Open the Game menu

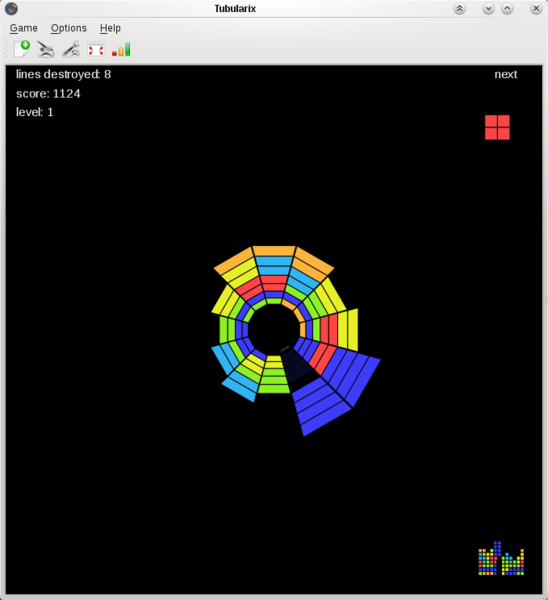tap(23, 28)
